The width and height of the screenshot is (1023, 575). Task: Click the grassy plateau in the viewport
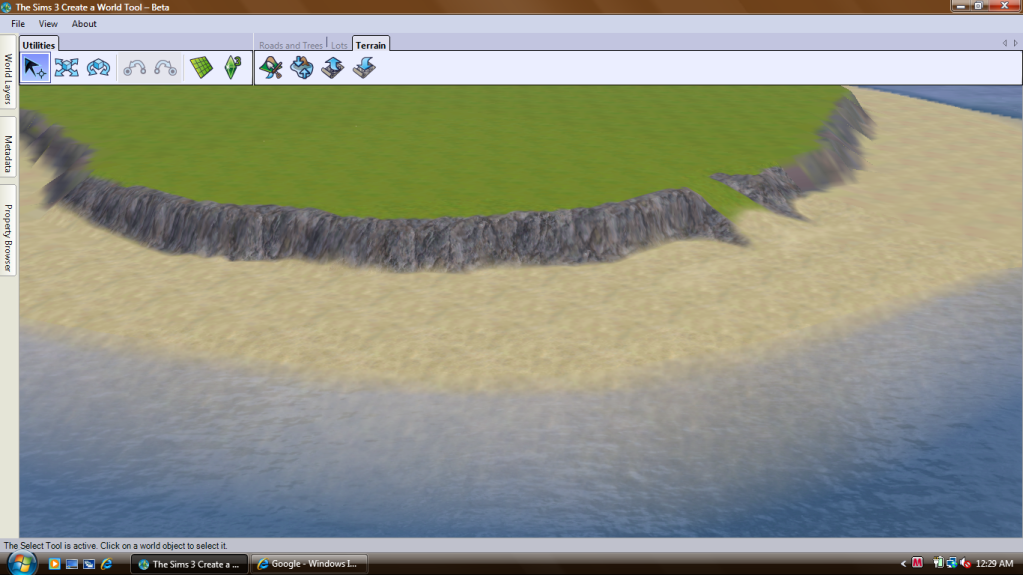(x=418, y=150)
